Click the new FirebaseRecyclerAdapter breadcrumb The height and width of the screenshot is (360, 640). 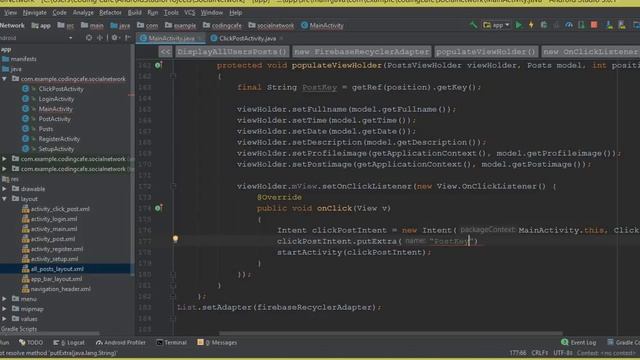(x=362, y=52)
